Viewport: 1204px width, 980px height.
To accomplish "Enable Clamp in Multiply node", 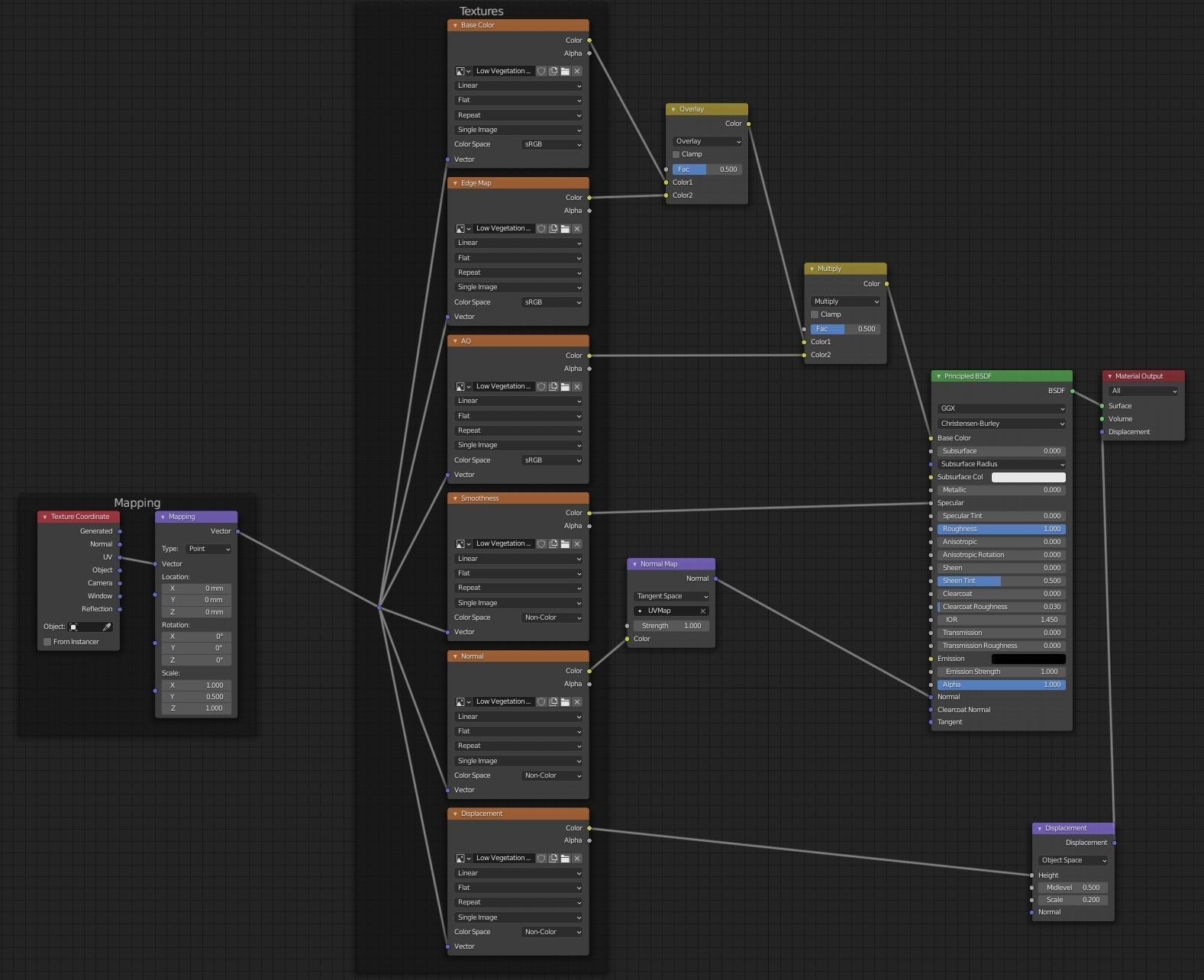I will [x=815, y=314].
